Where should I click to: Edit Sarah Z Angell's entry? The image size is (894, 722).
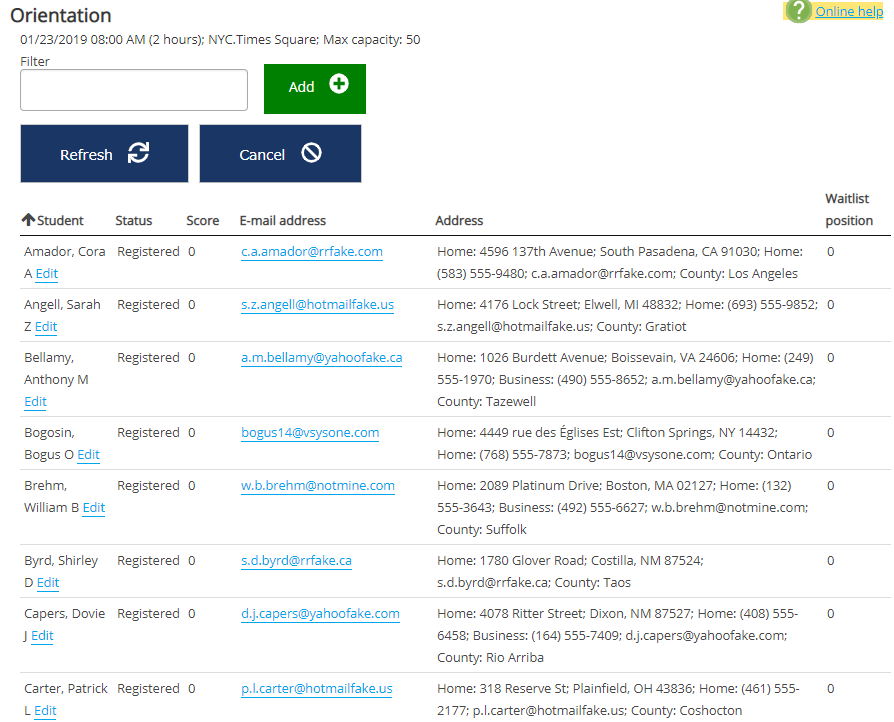click(46, 327)
